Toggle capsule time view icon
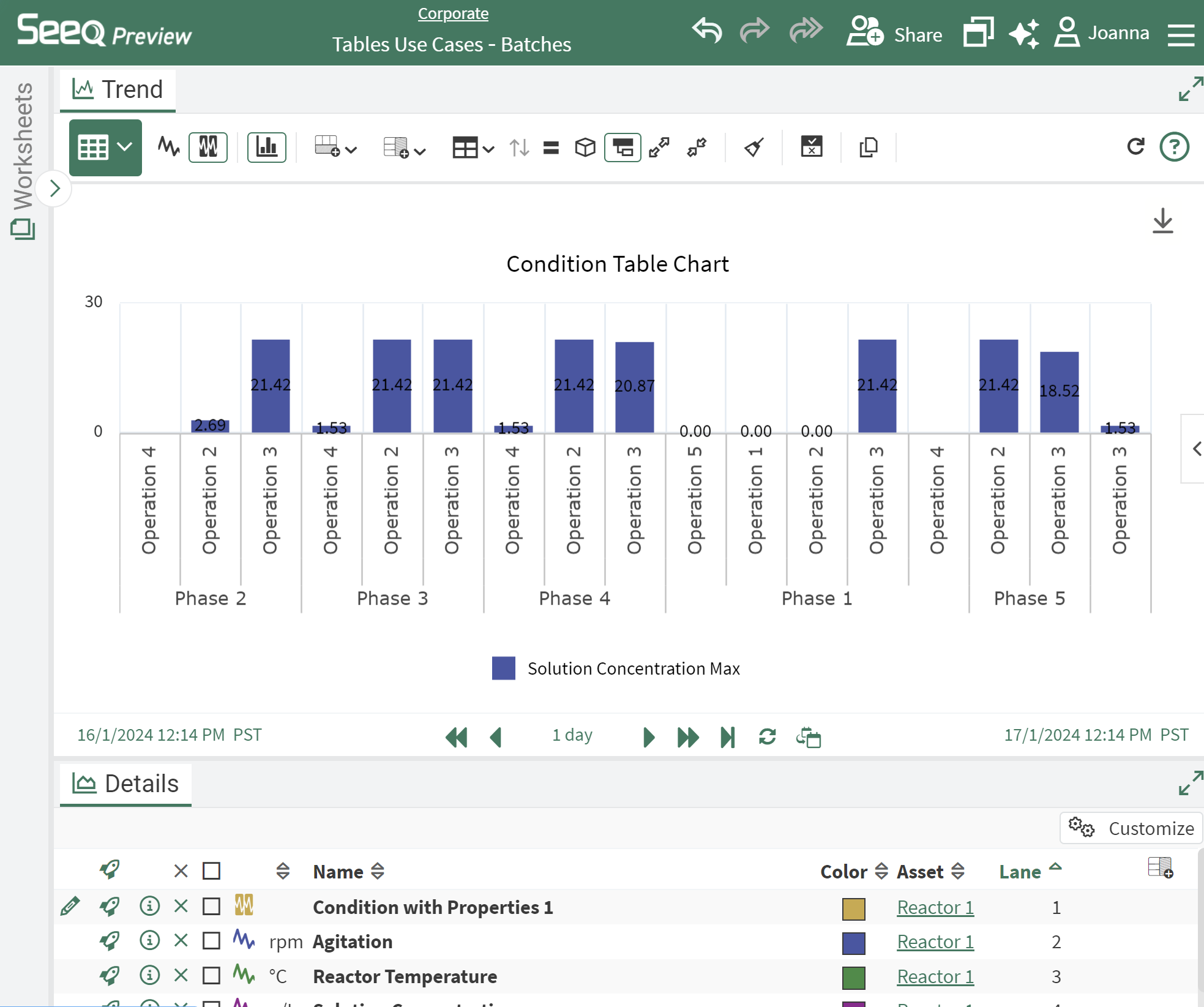Viewport: 1204px width, 1007px height. [x=208, y=147]
